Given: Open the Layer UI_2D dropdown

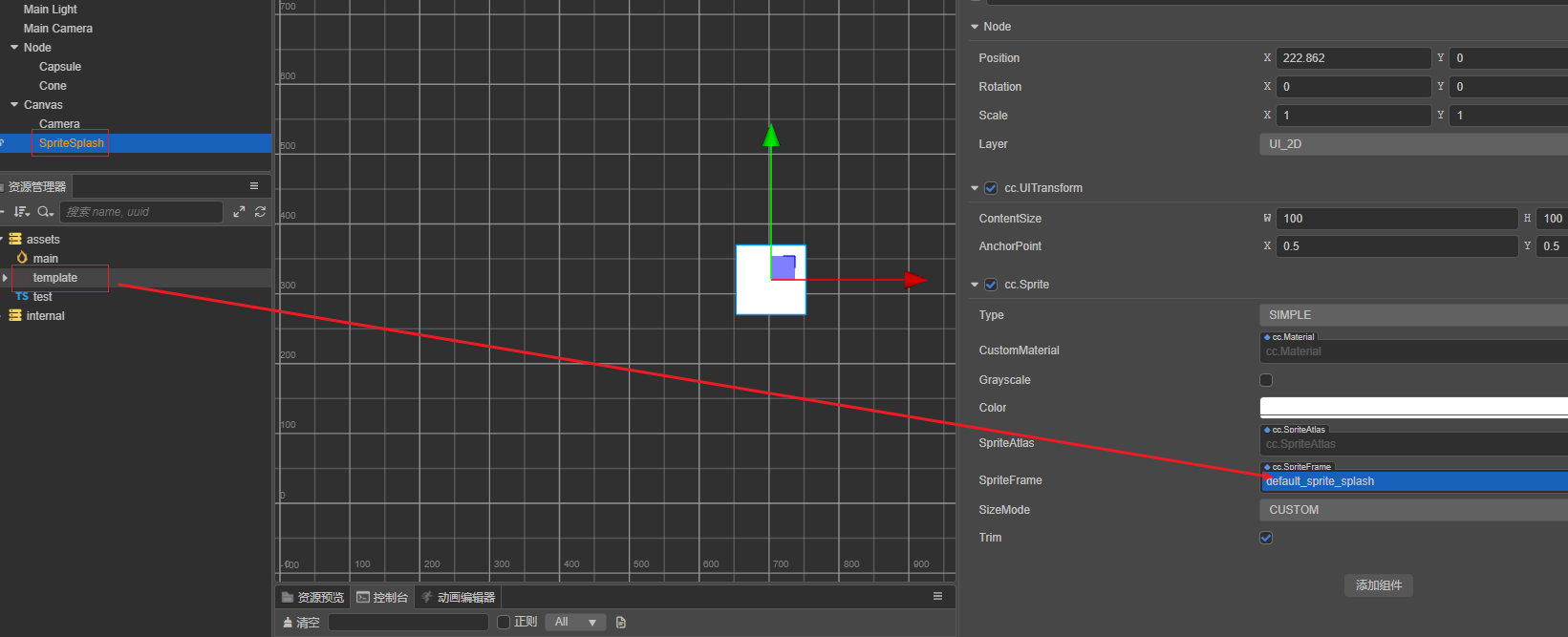Looking at the screenshot, I should coord(1413,144).
